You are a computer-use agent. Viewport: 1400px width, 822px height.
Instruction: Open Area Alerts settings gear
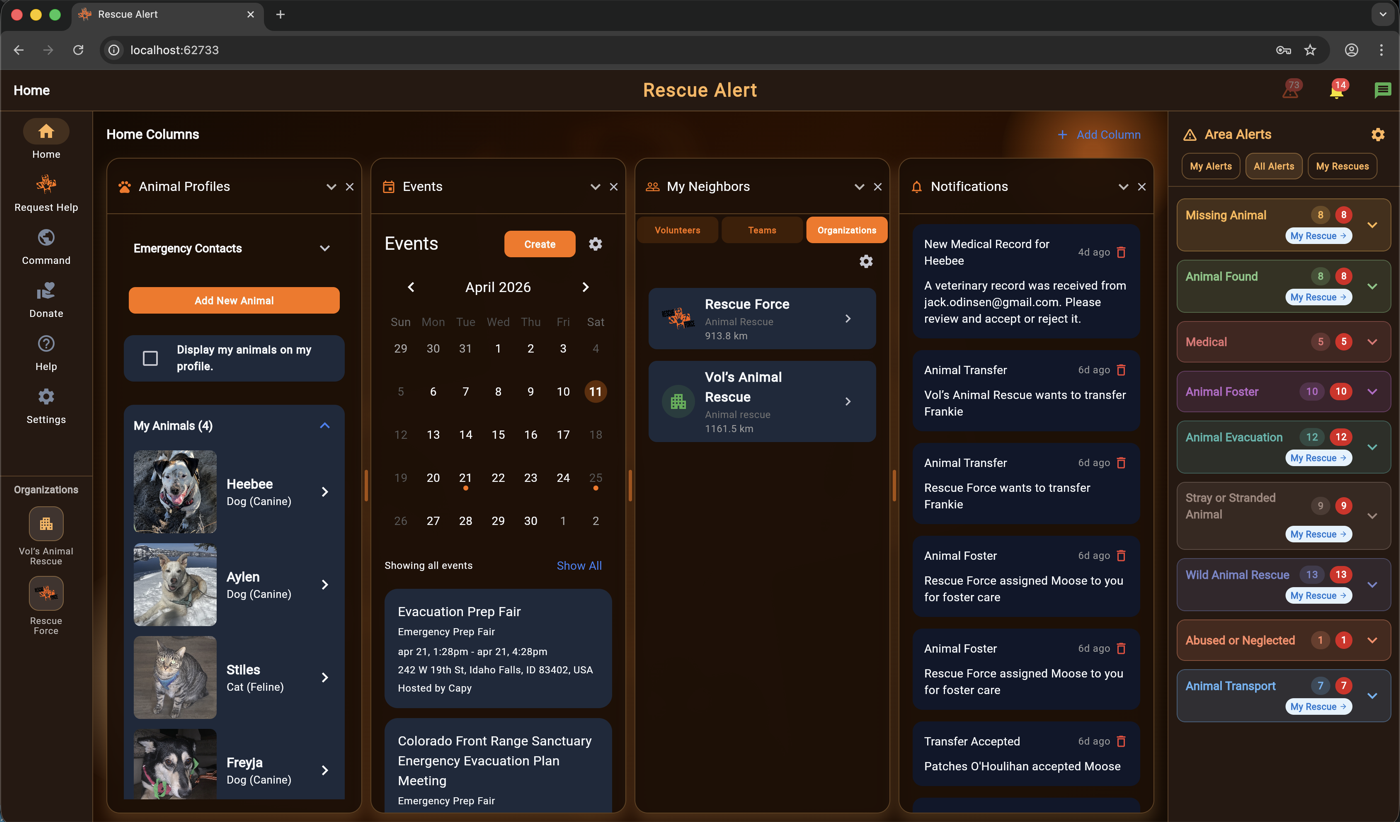click(1377, 135)
